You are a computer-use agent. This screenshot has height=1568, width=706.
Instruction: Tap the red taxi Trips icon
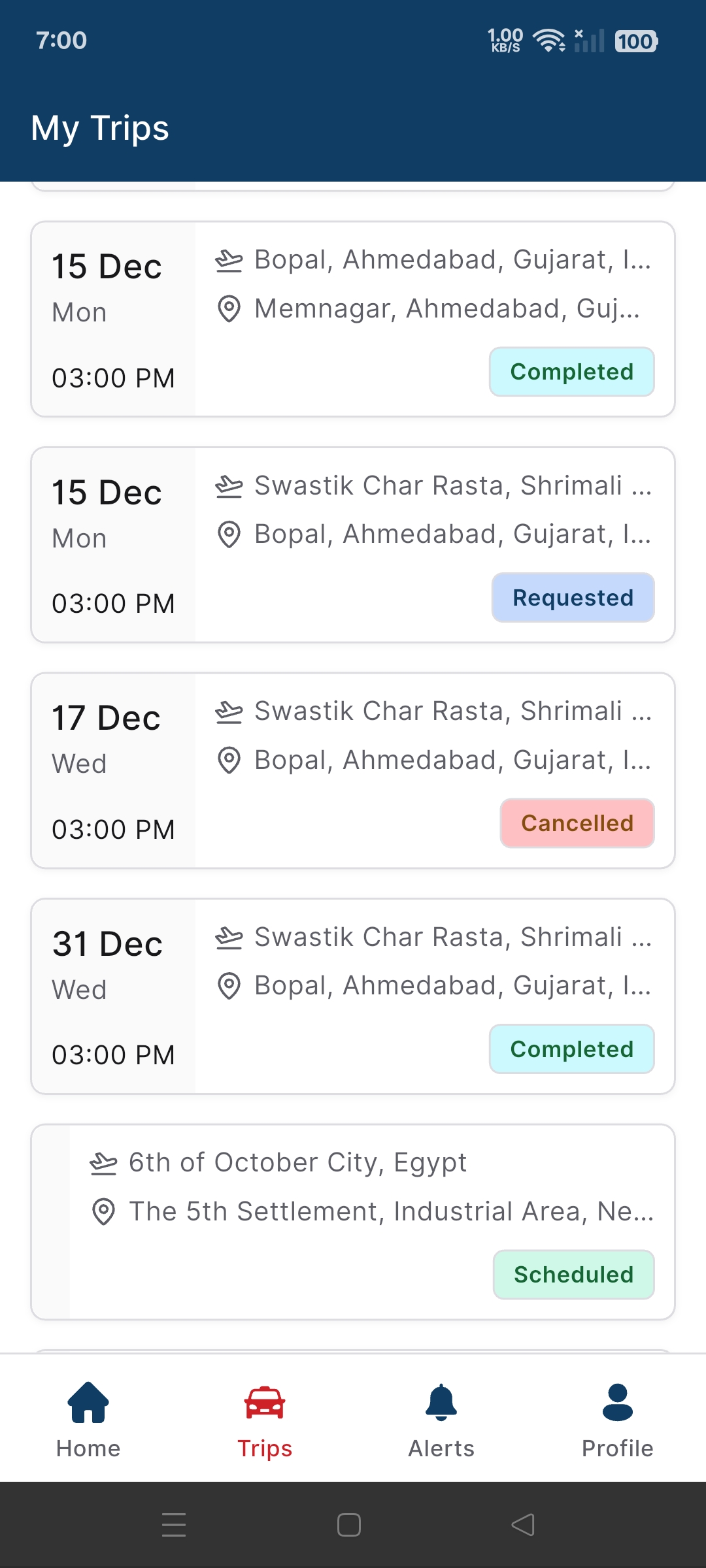click(265, 1402)
